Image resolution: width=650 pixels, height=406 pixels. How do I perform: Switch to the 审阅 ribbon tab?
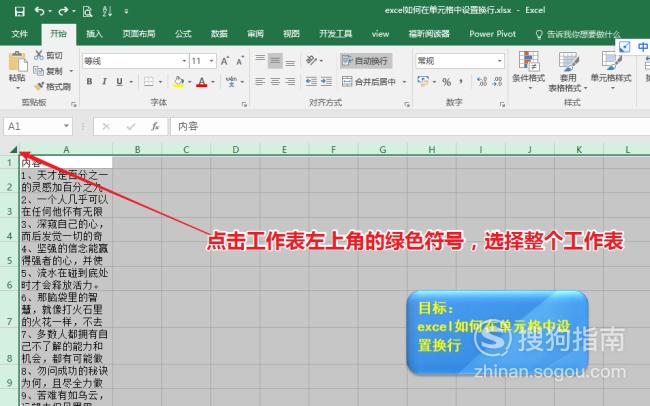[255, 34]
